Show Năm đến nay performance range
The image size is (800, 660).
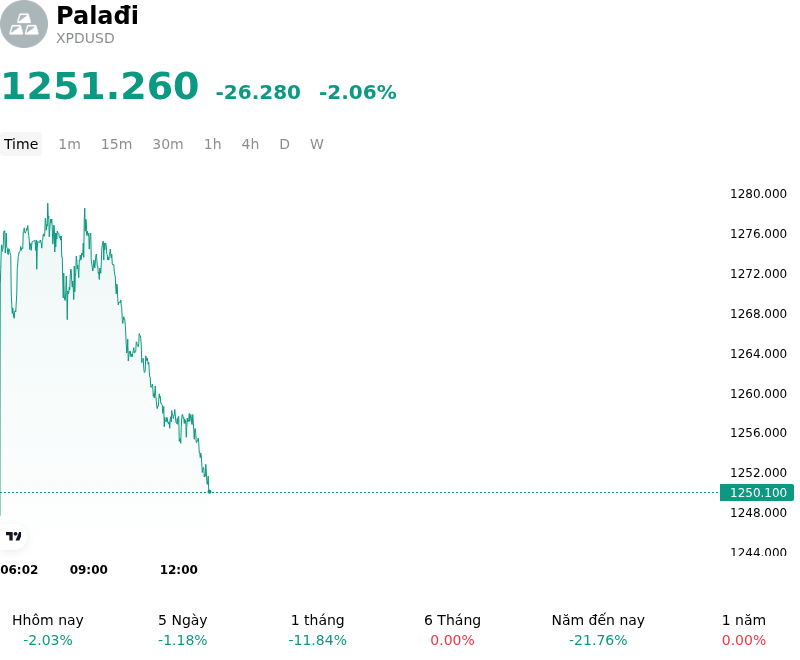(x=598, y=630)
